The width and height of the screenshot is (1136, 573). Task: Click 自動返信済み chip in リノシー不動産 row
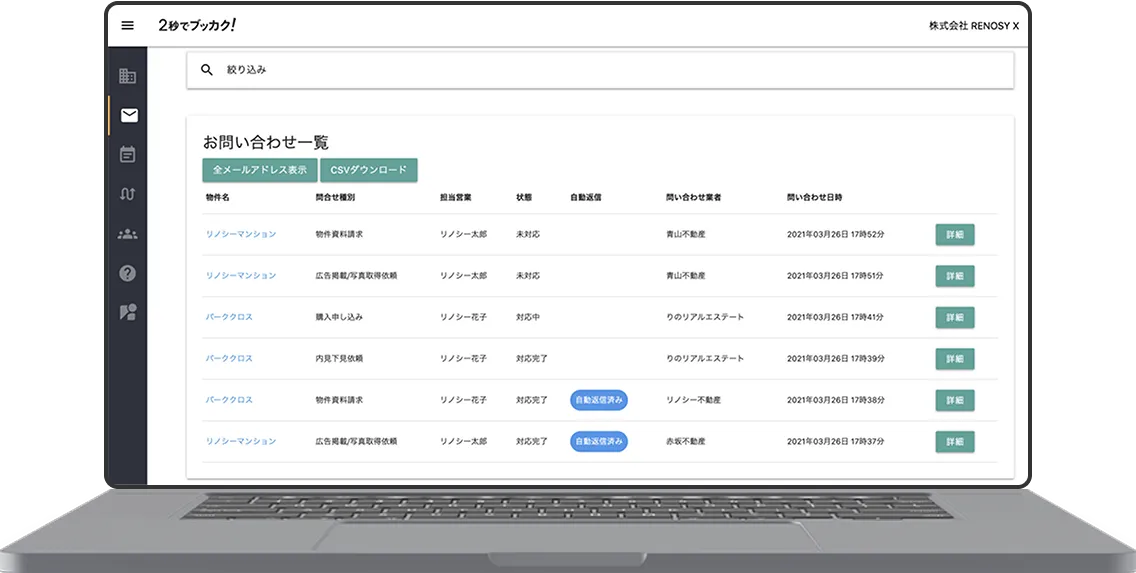click(x=599, y=400)
